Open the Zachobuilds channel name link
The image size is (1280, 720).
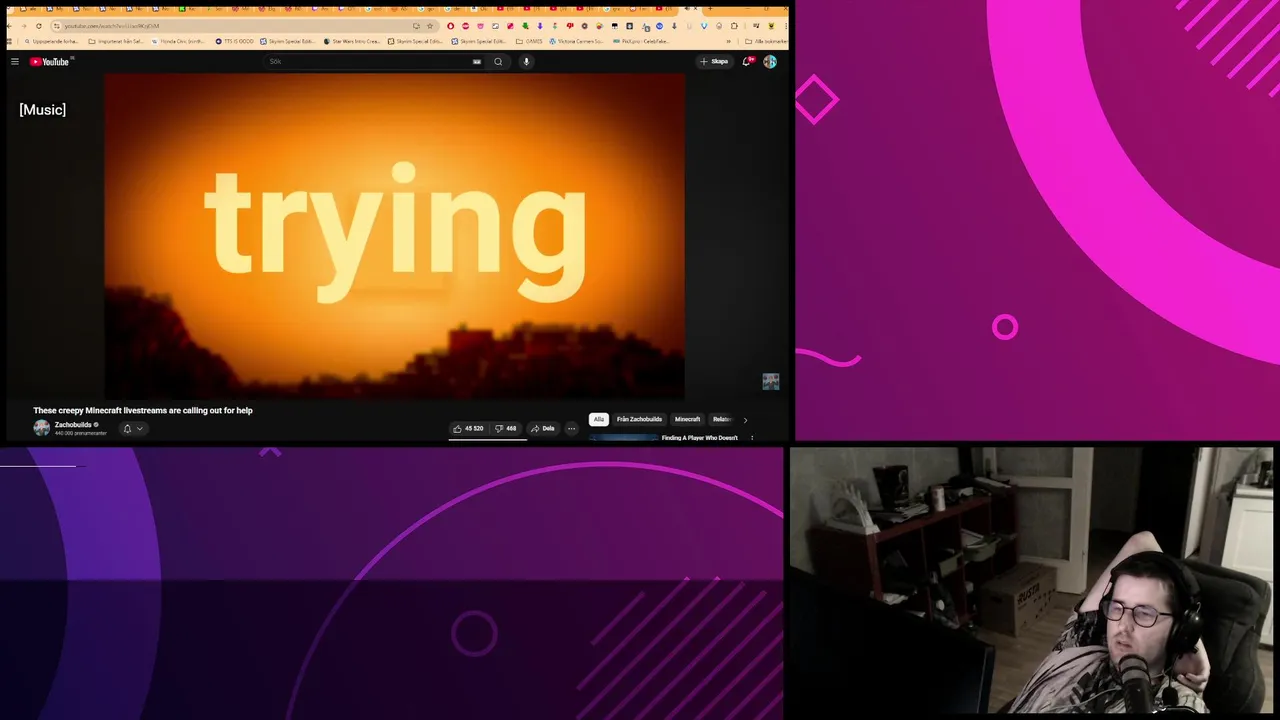click(73, 425)
